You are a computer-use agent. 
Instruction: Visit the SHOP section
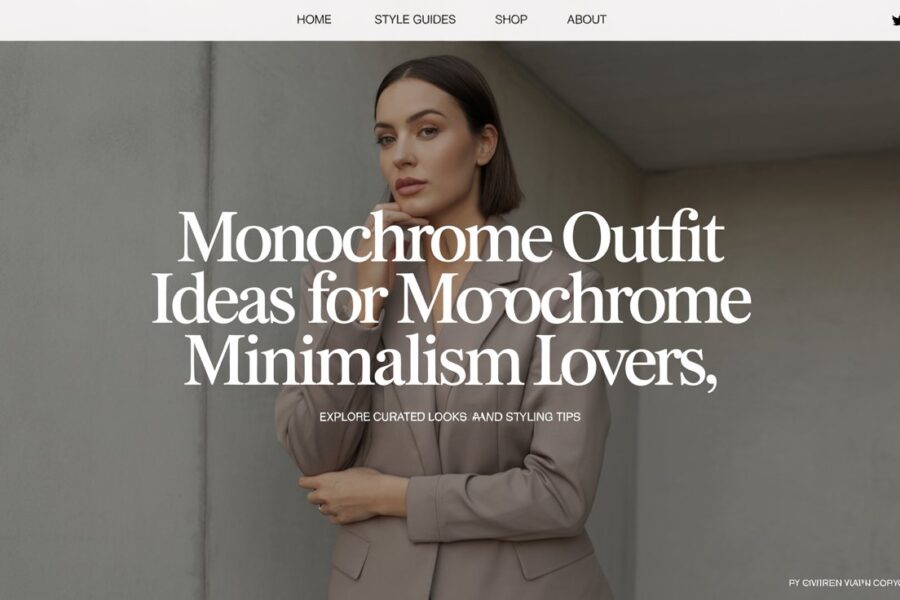coord(511,20)
